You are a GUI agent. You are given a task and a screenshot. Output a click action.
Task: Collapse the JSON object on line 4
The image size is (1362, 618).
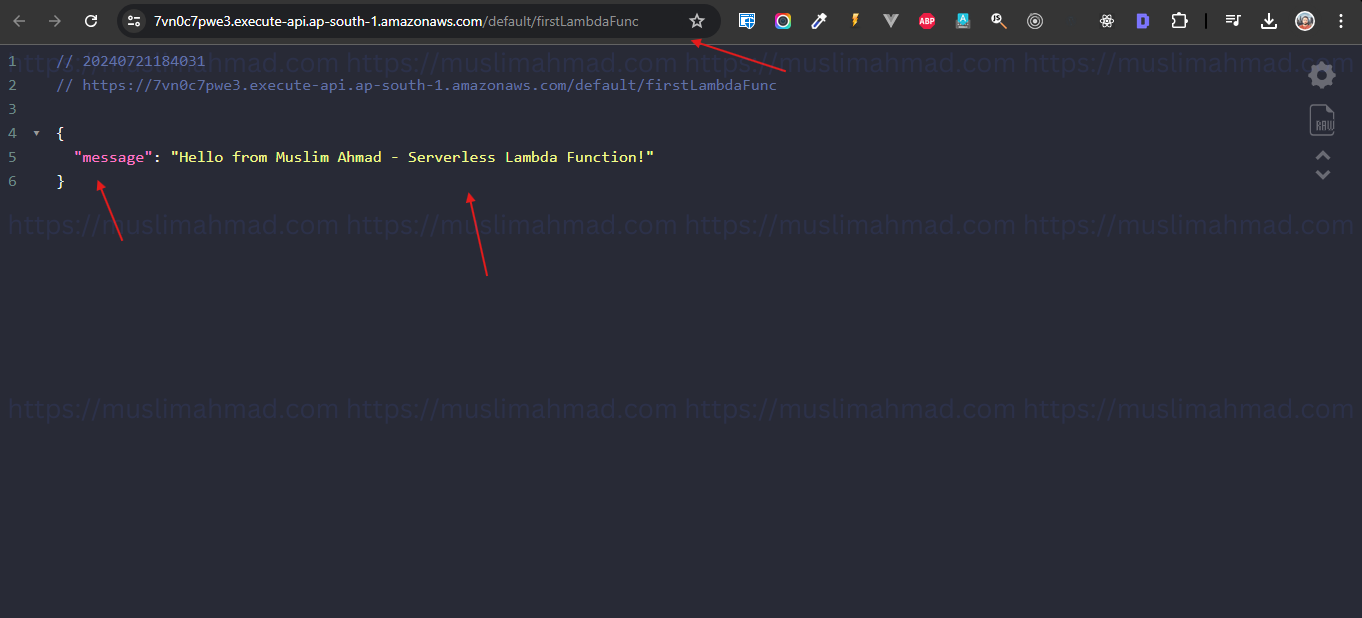point(36,132)
